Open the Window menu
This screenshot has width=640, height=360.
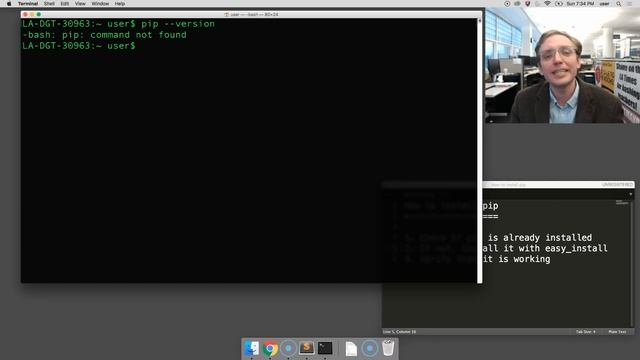[100, 4]
